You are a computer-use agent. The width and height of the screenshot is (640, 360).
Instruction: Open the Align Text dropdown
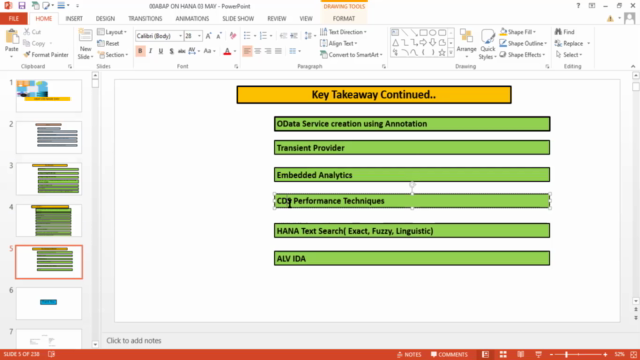point(339,43)
